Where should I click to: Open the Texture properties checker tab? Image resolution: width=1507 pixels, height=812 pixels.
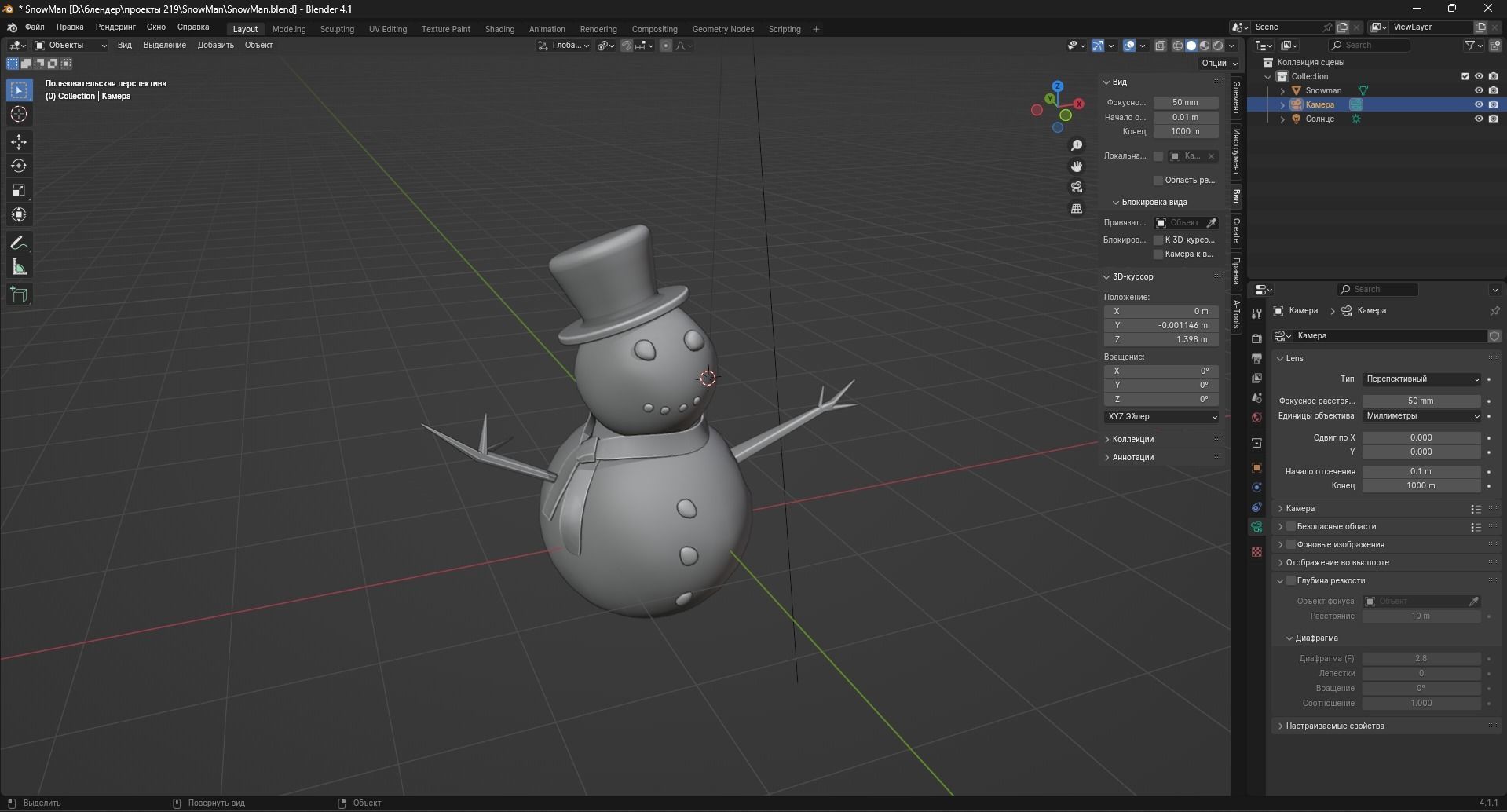(x=1256, y=552)
